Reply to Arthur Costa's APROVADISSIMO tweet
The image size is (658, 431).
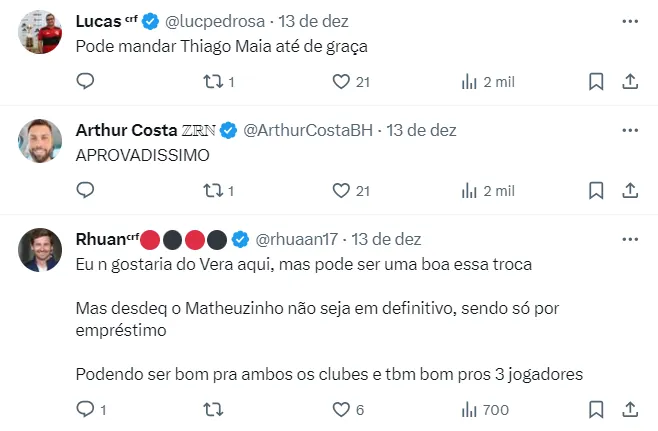pos(85,190)
